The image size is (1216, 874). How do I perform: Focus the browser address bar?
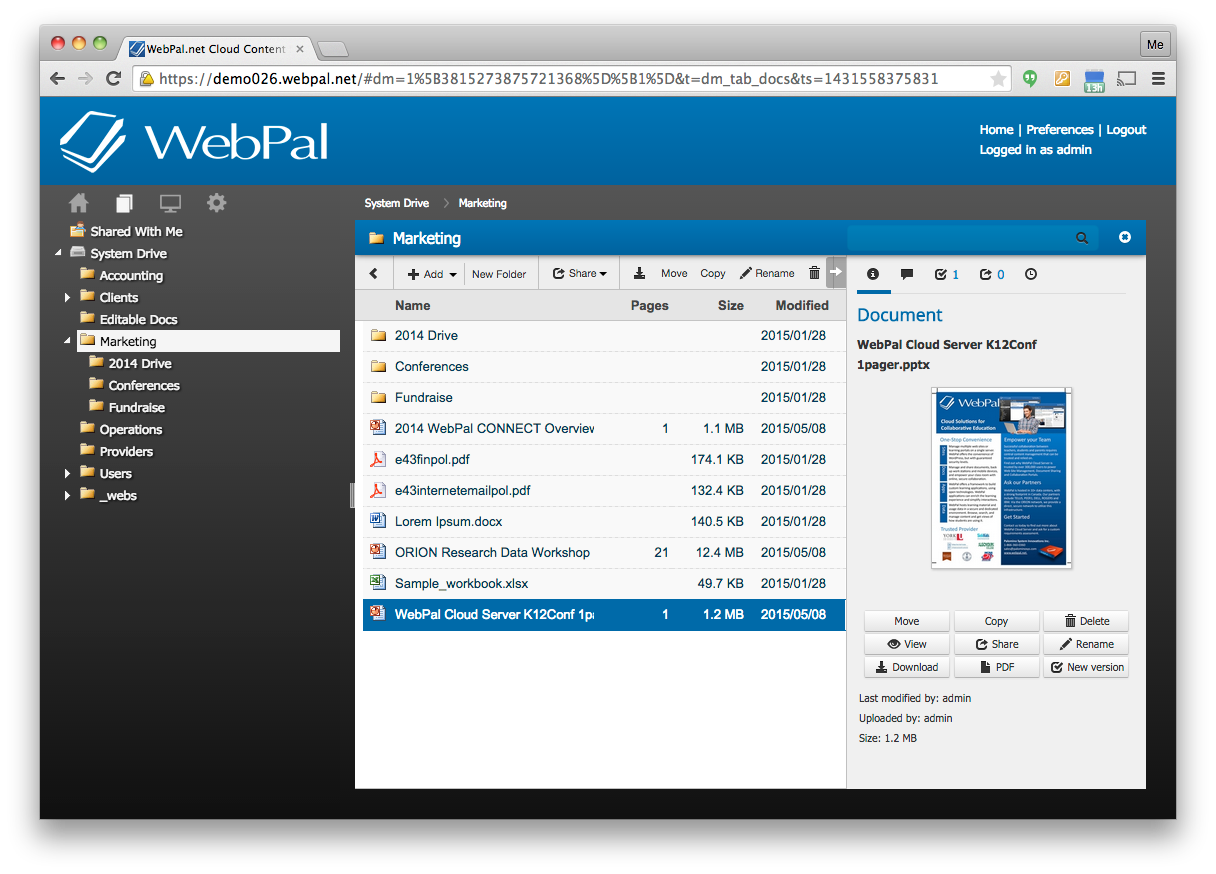(x=572, y=78)
